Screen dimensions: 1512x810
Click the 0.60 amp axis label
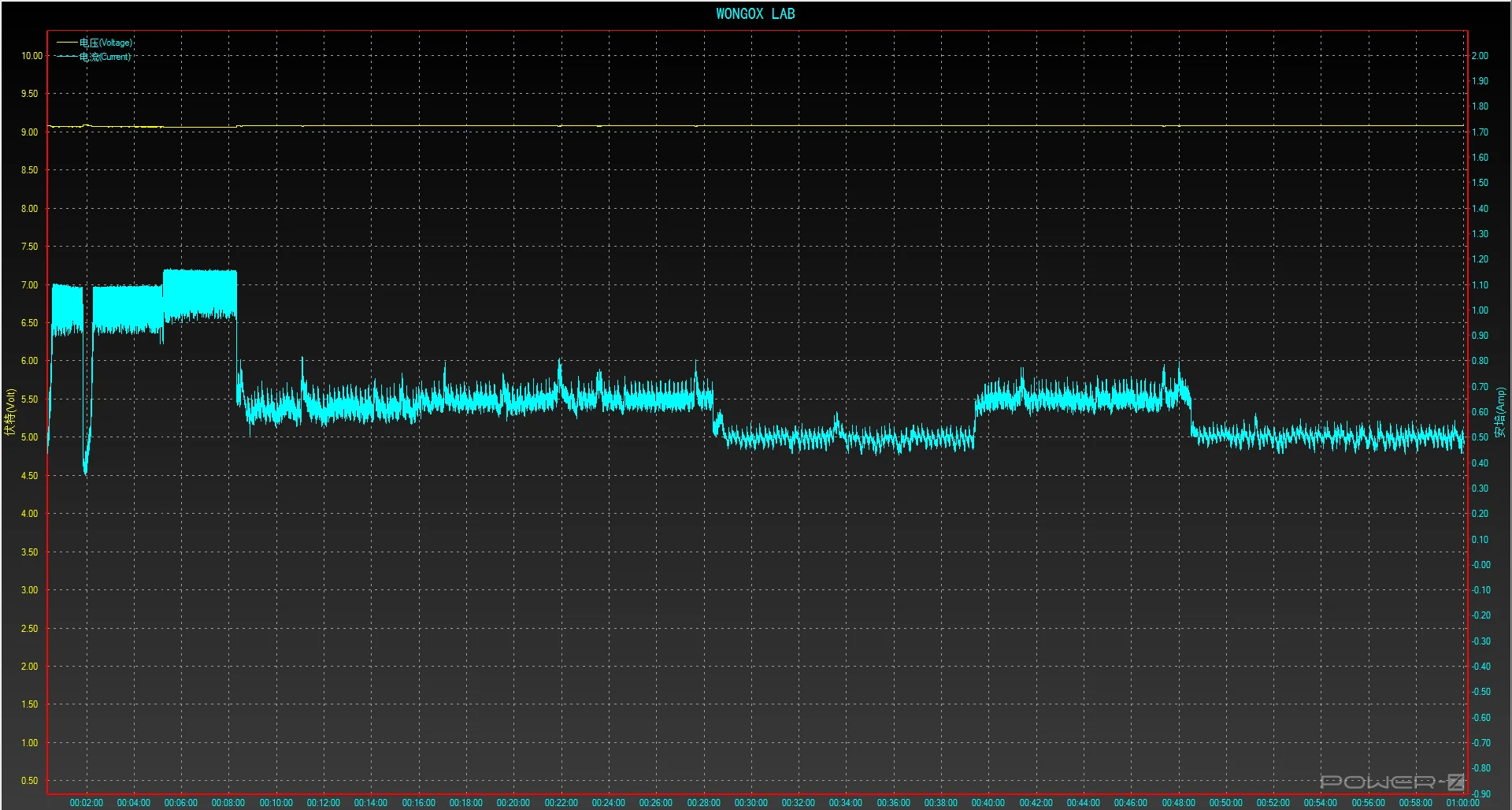coord(1480,412)
